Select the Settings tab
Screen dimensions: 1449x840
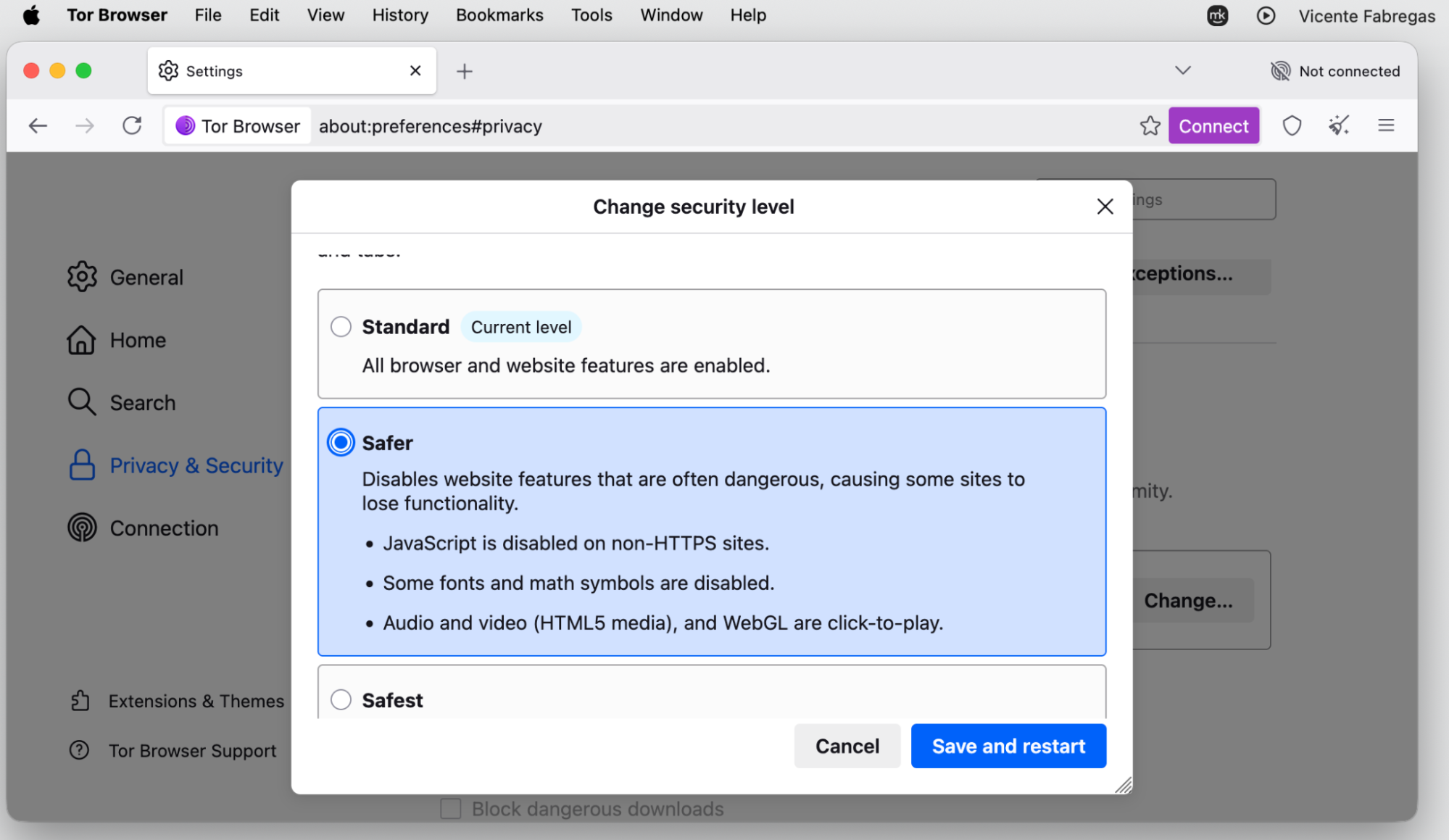tap(291, 71)
